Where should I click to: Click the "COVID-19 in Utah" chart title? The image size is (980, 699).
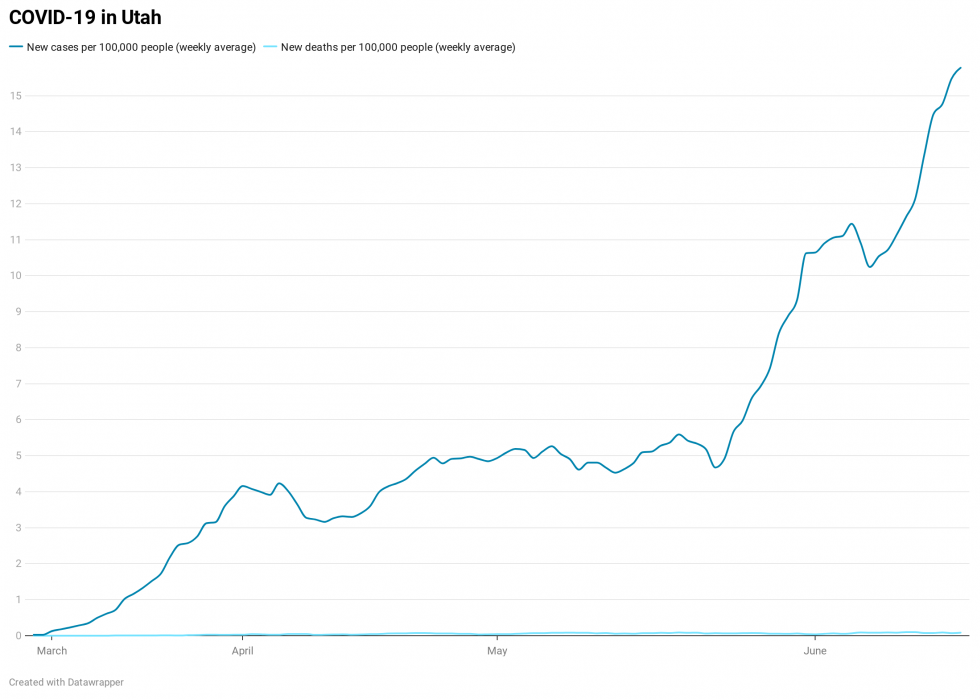85,18
